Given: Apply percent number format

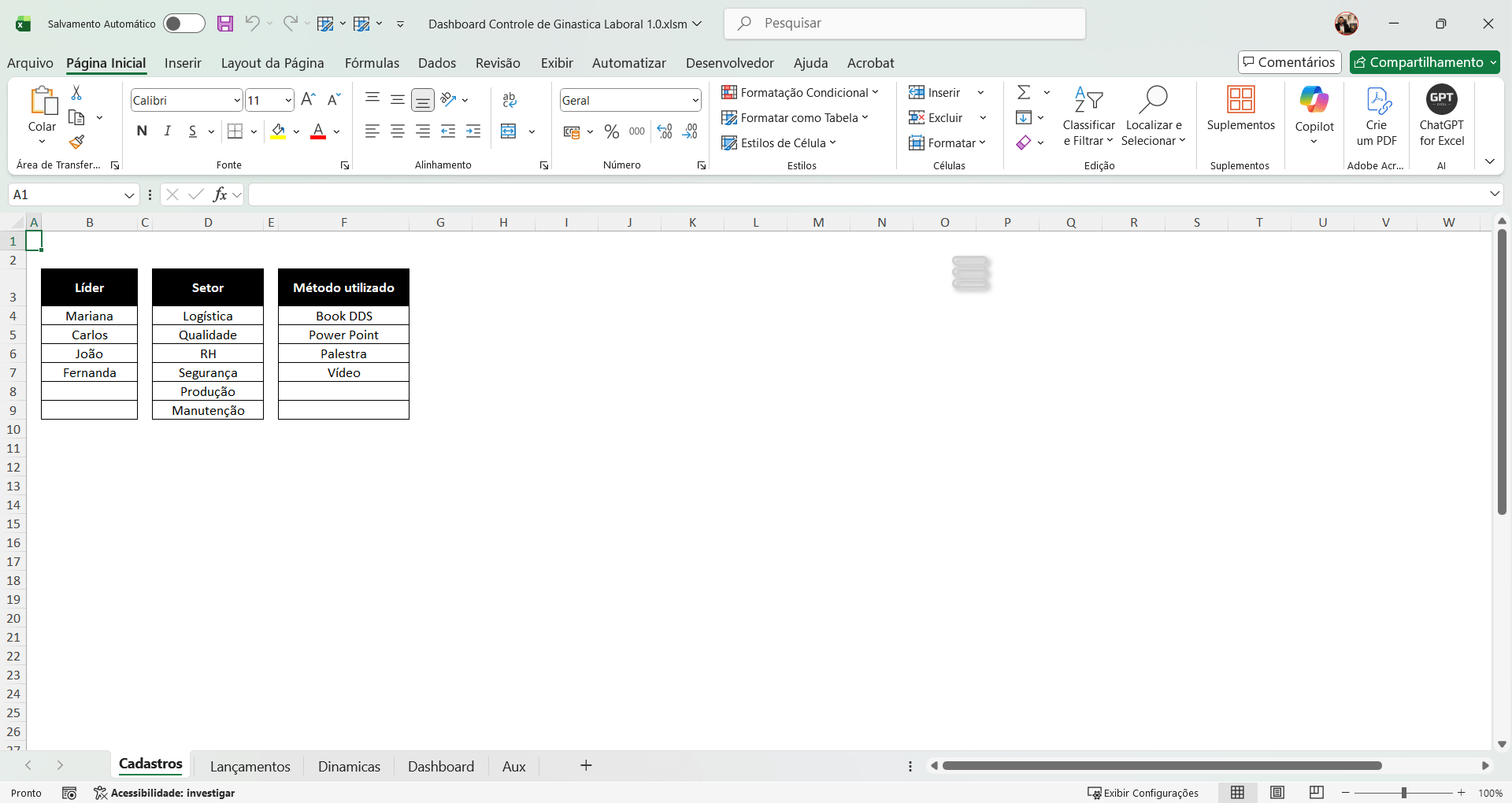Looking at the screenshot, I should 612,131.
